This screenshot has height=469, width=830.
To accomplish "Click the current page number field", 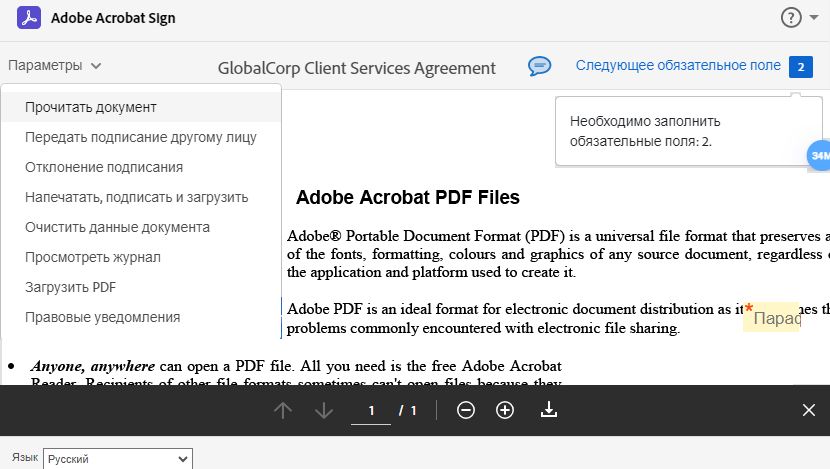I will point(371,410).
